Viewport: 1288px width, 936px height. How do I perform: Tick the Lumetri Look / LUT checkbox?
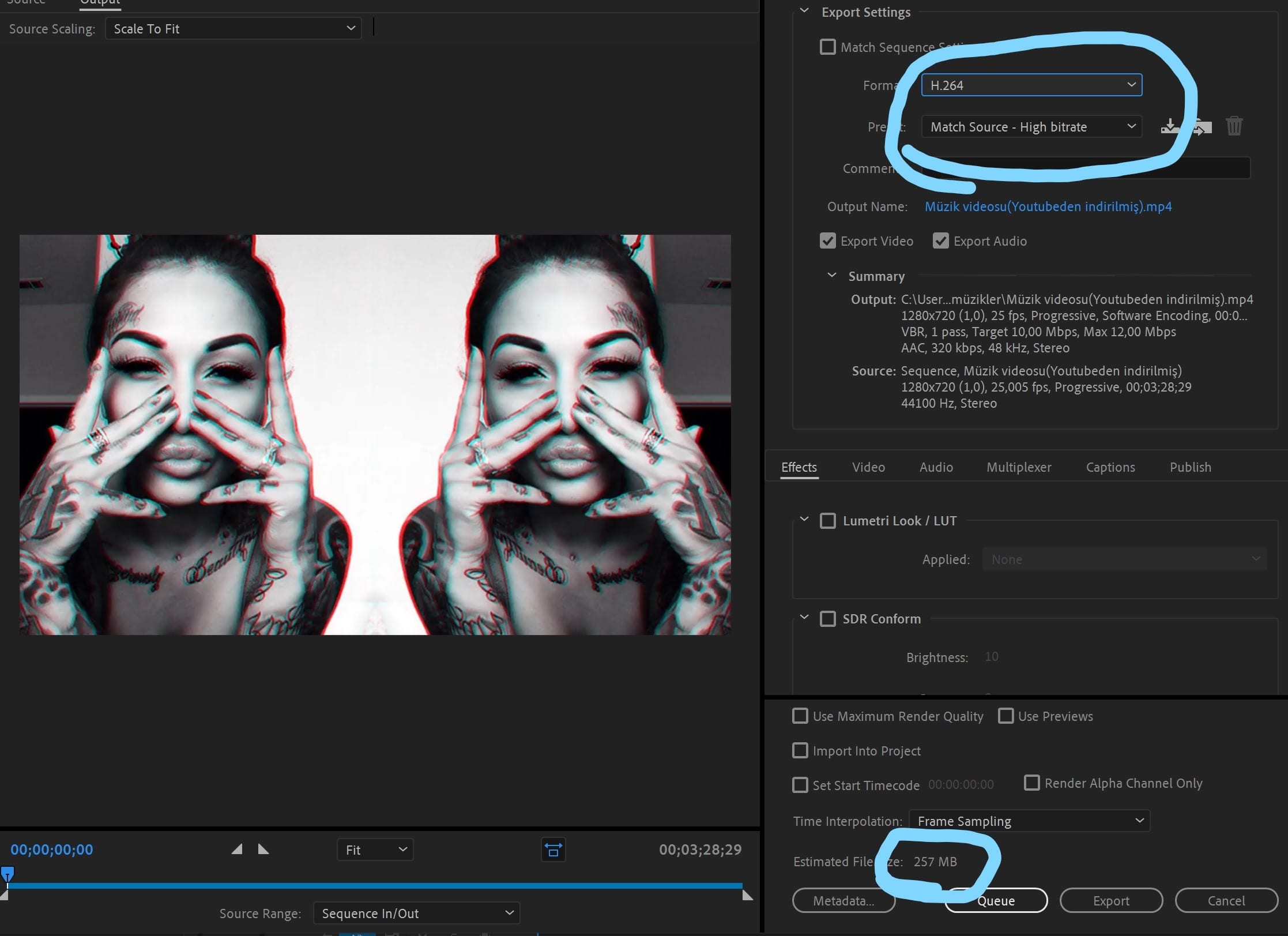pos(827,521)
